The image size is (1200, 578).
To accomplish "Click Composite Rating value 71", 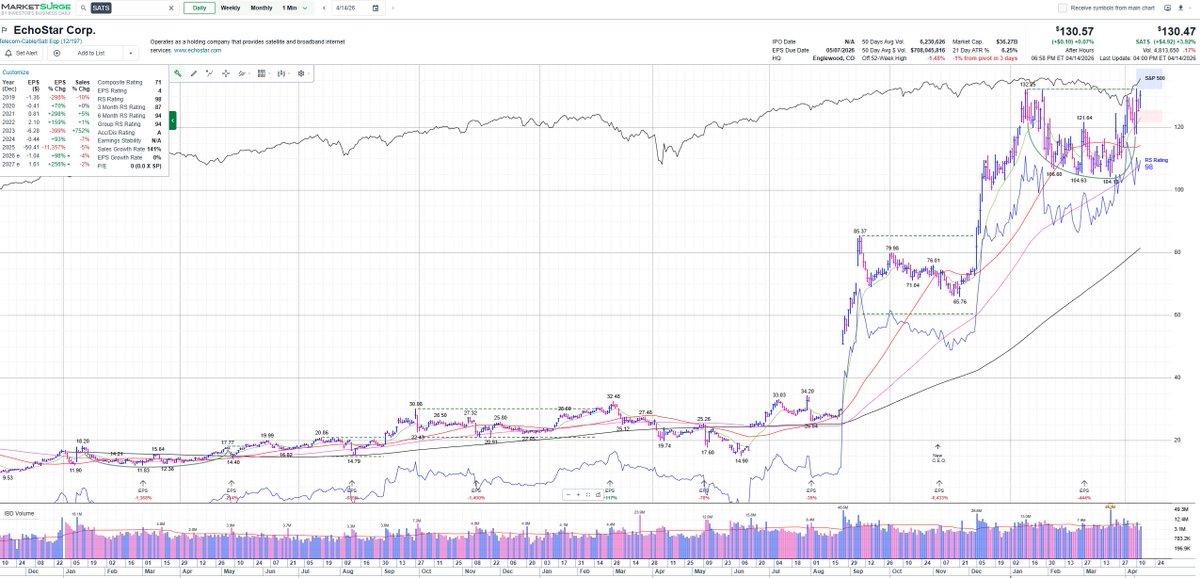I will [158, 82].
